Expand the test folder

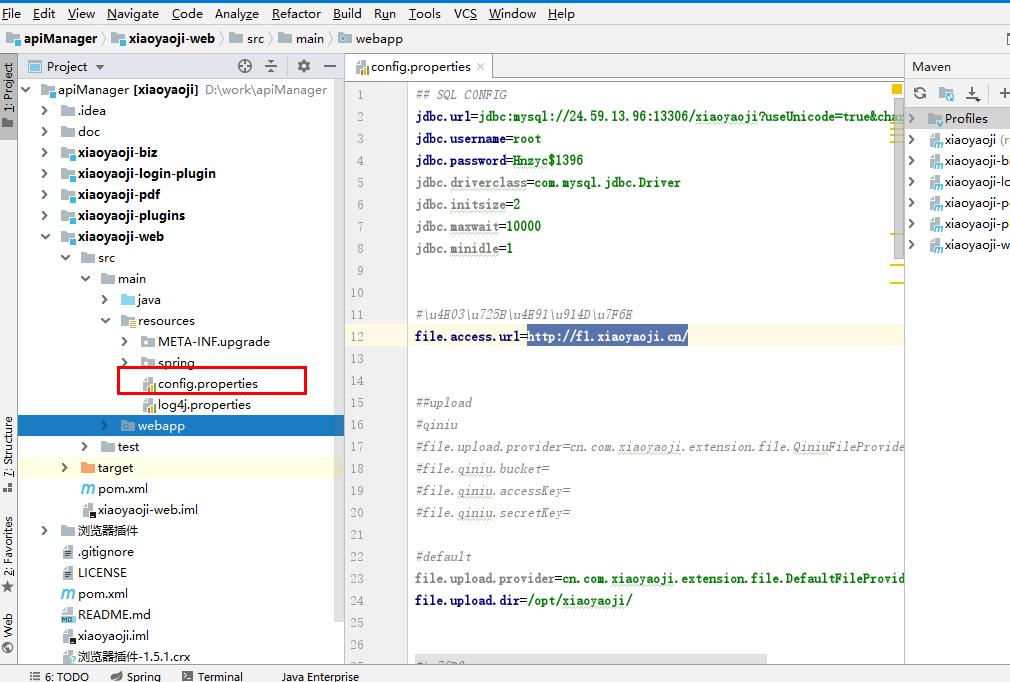click(85, 446)
